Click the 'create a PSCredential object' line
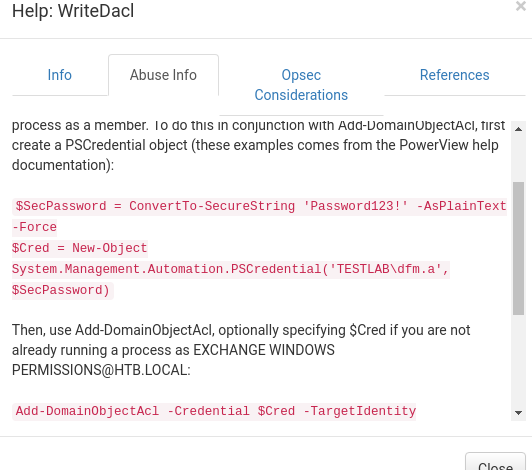The width and height of the screenshot is (532, 470). click(x=255, y=145)
